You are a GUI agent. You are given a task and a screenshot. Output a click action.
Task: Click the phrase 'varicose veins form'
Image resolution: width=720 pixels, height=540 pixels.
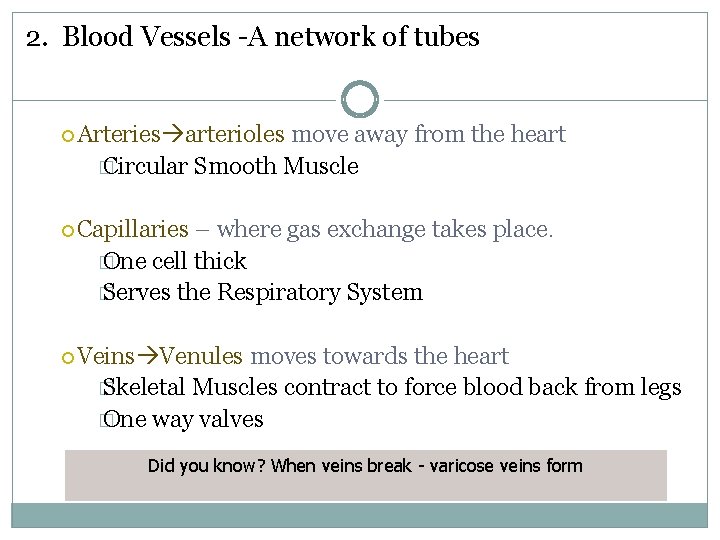point(506,466)
